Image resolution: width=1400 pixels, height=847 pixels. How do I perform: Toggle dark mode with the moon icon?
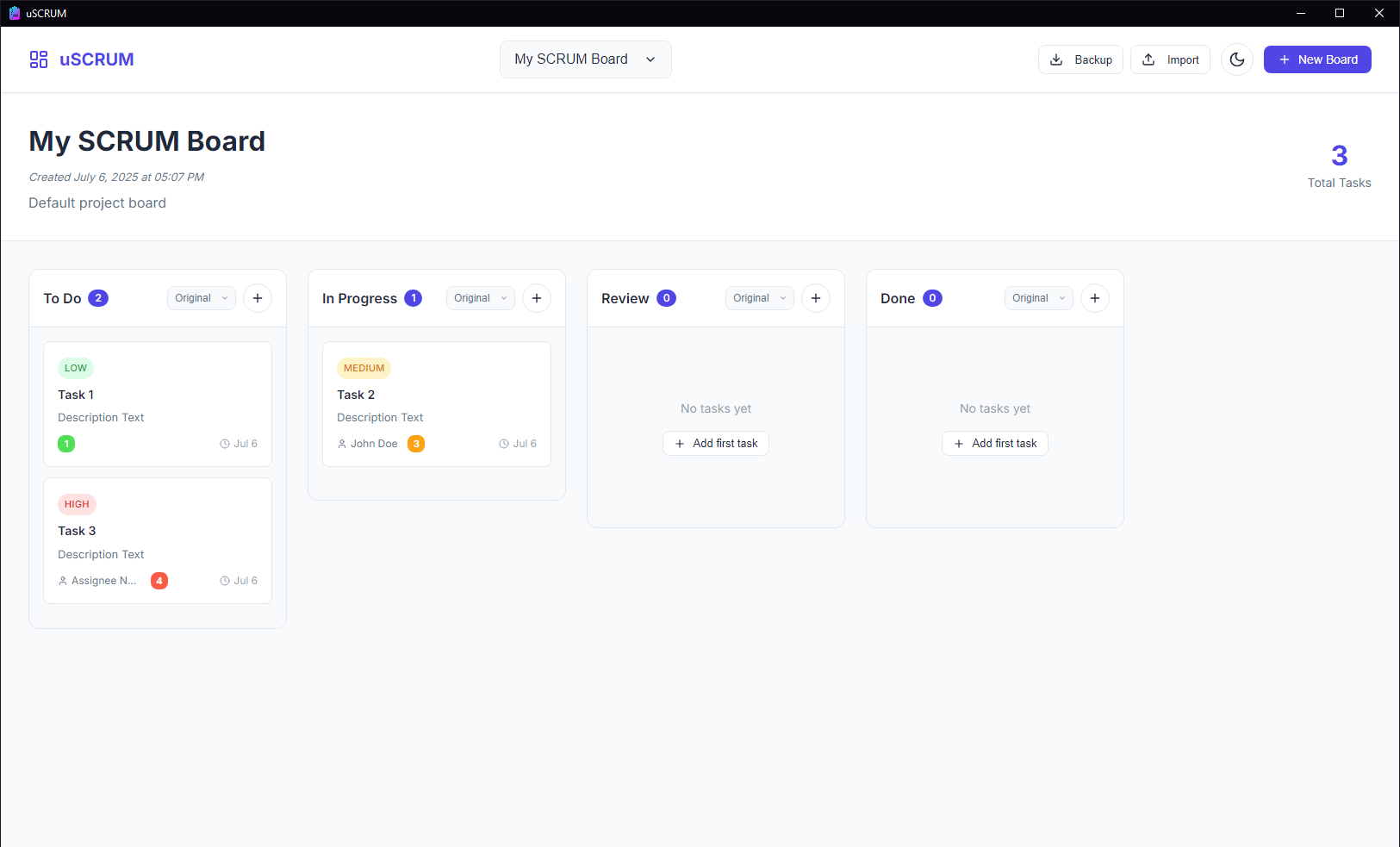(1237, 59)
